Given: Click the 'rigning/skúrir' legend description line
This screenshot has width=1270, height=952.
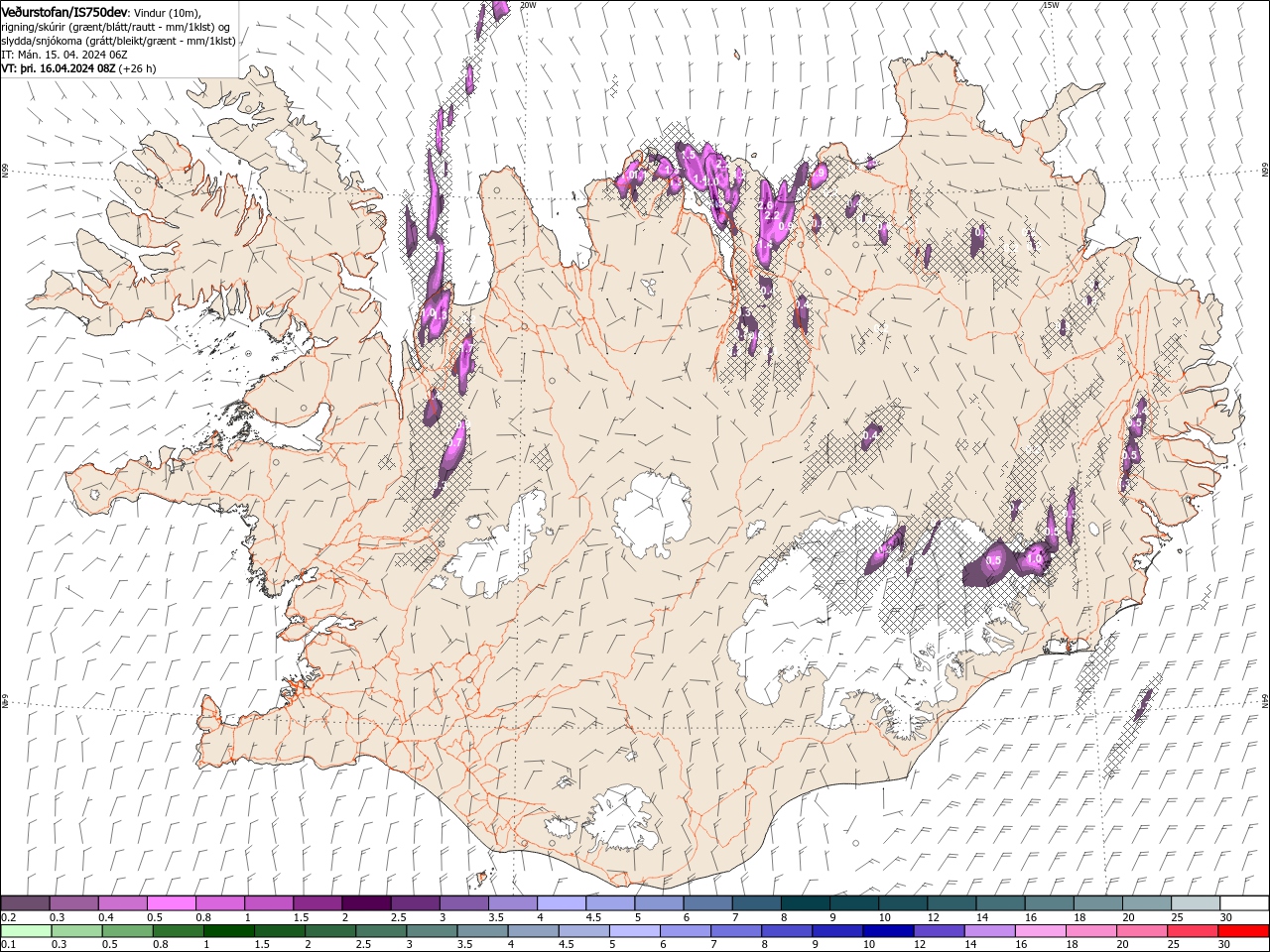Looking at the screenshot, I should 115,26.
